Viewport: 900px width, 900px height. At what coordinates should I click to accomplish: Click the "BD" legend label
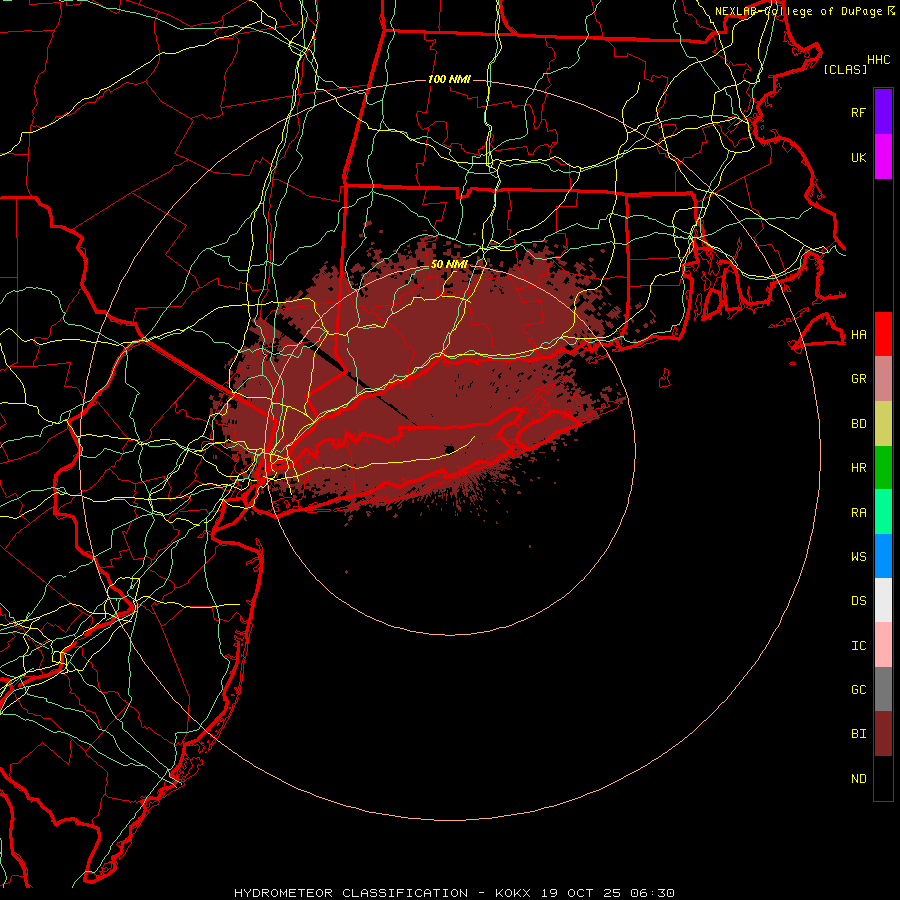pyautogui.click(x=858, y=424)
